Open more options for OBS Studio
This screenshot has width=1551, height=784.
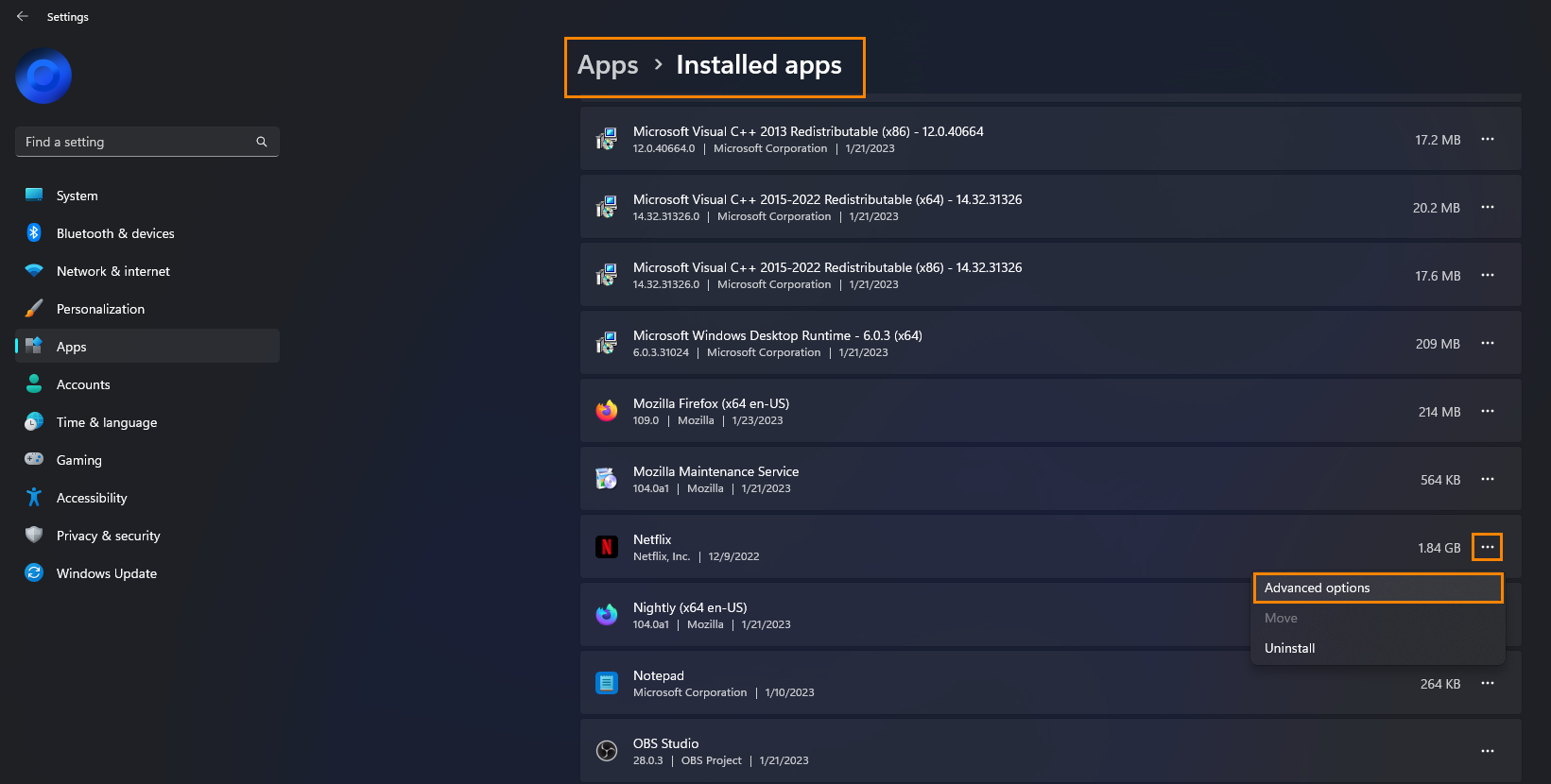click(x=1488, y=751)
